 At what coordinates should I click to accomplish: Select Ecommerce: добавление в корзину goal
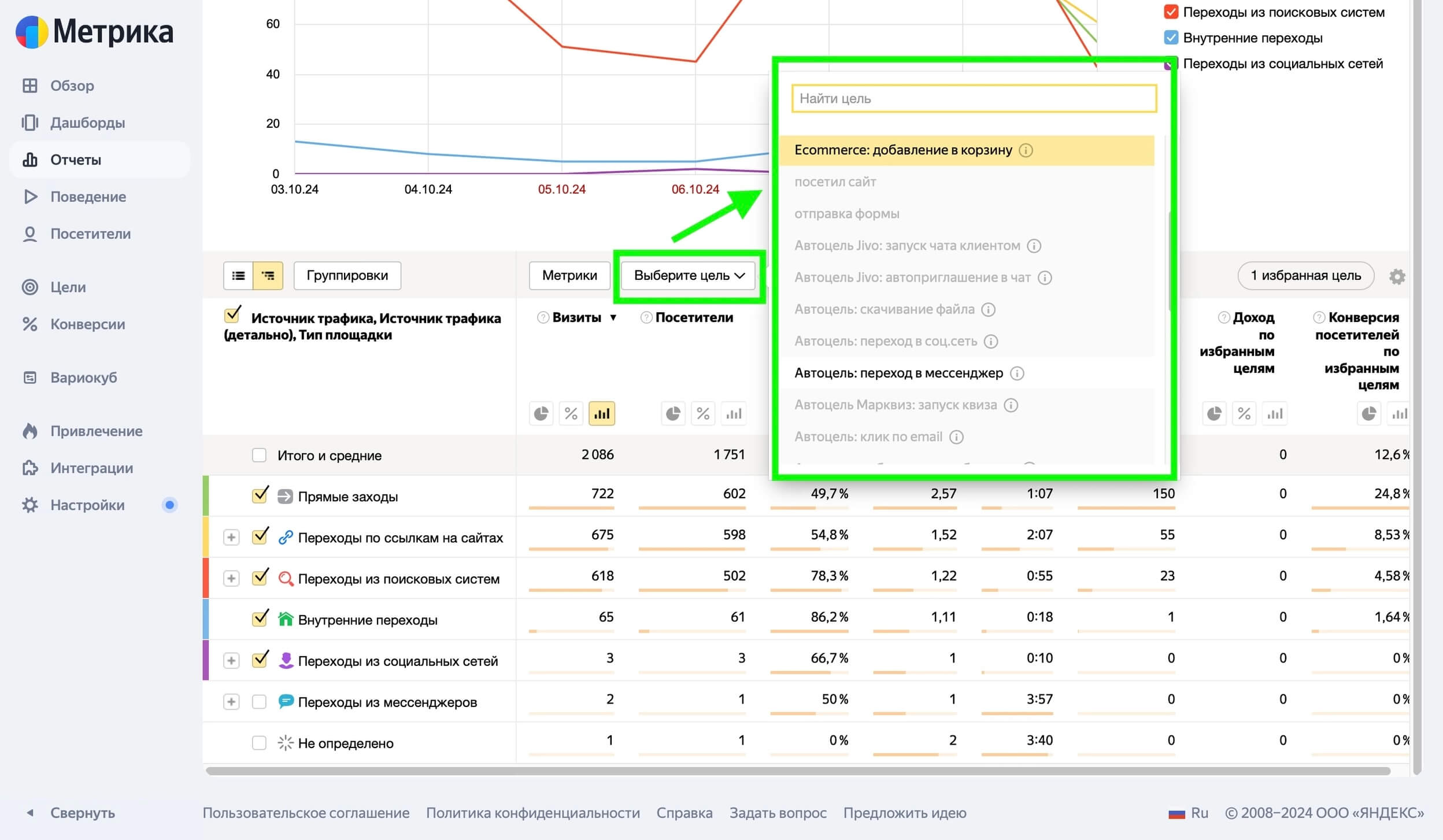coord(967,150)
